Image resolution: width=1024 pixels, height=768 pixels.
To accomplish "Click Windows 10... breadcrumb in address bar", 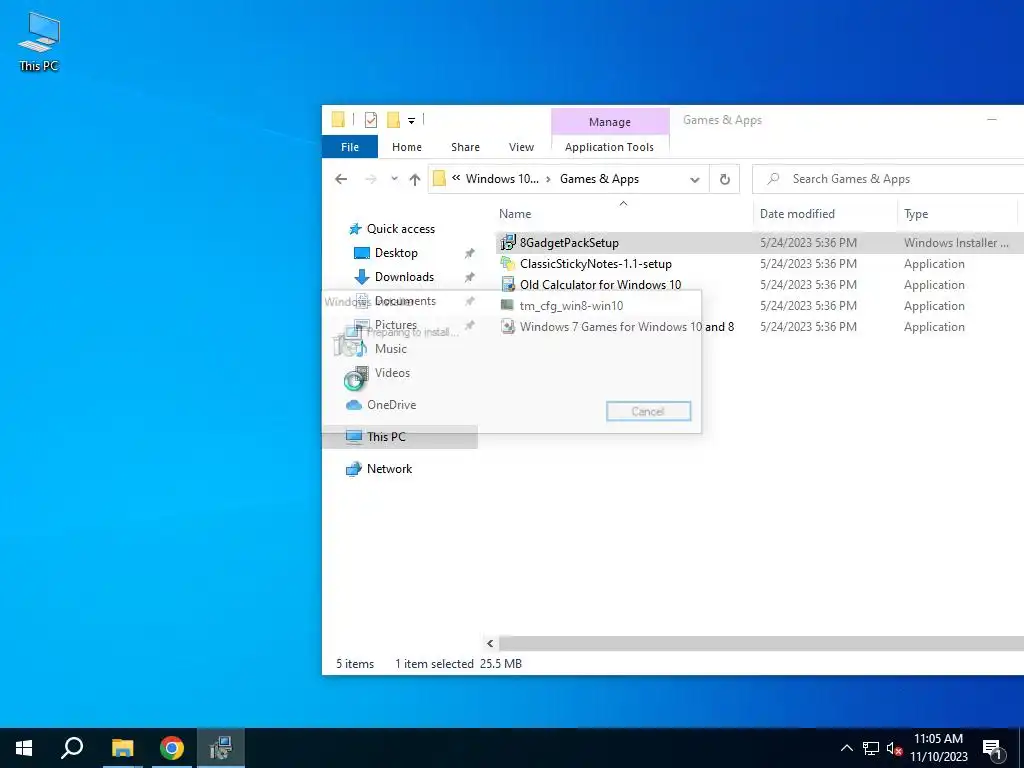I will [x=502, y=179].
